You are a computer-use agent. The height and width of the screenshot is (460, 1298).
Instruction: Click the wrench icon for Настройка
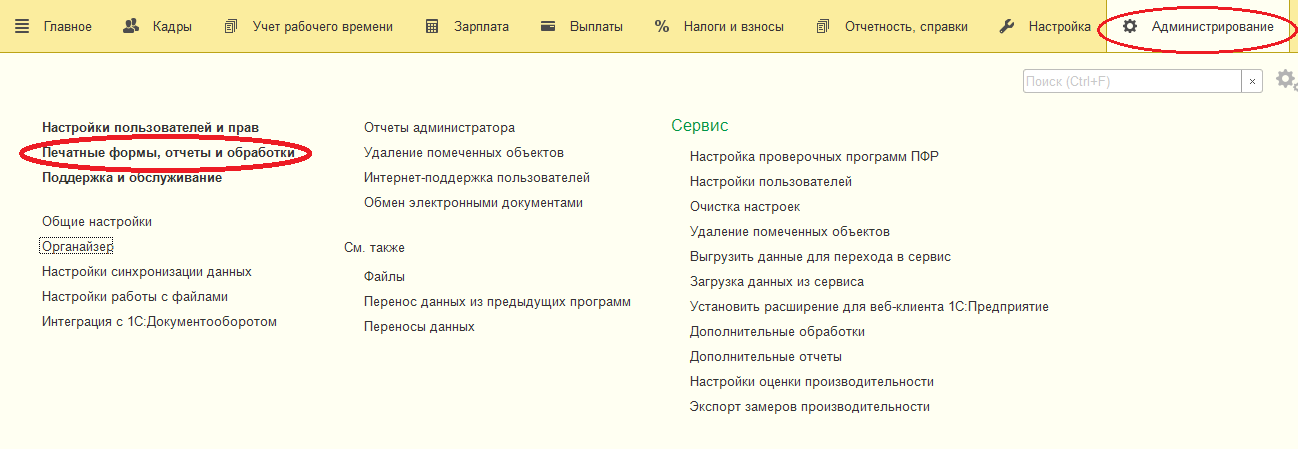(1008, 27)
